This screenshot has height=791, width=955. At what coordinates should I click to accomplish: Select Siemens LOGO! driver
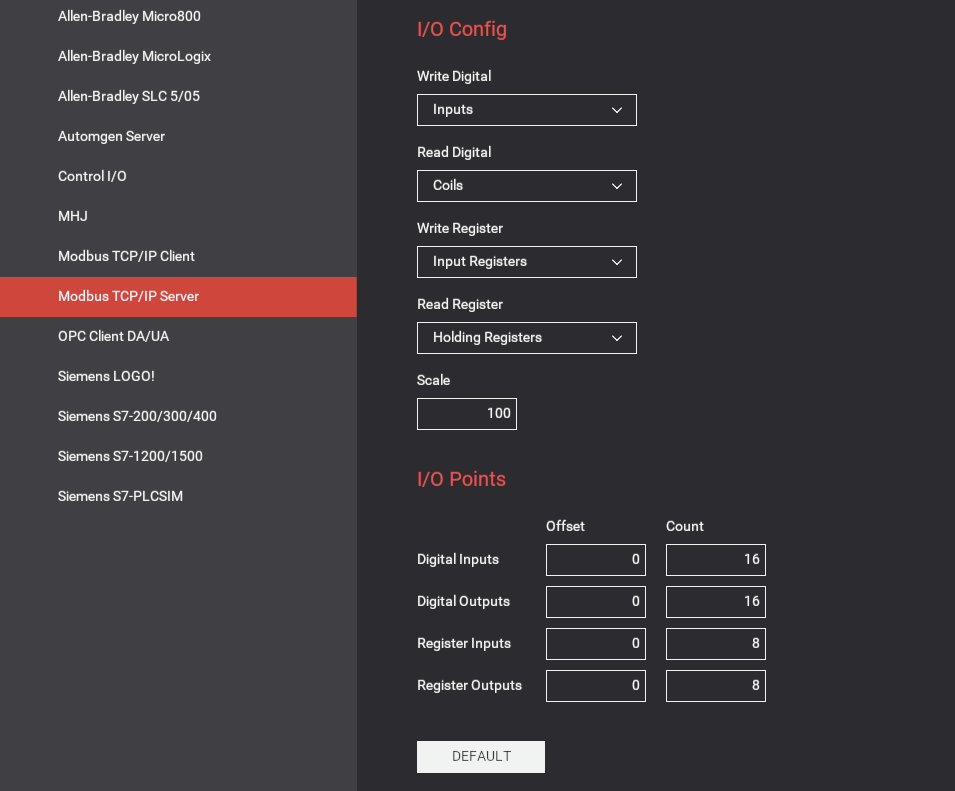point(178,376)
